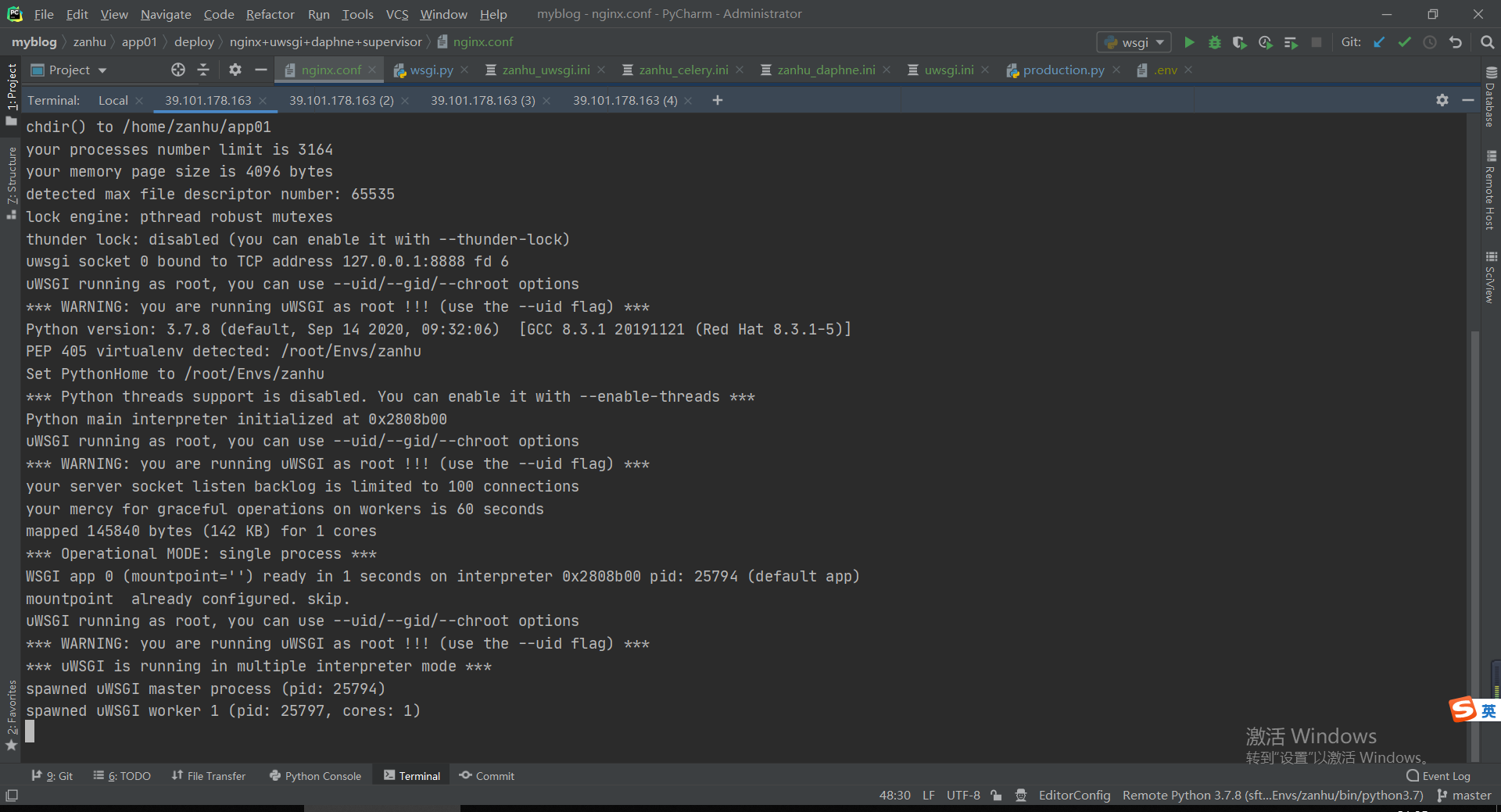Open the master Git branch popup
The image size is (1501, 812).
click(x=1463, y=795)
